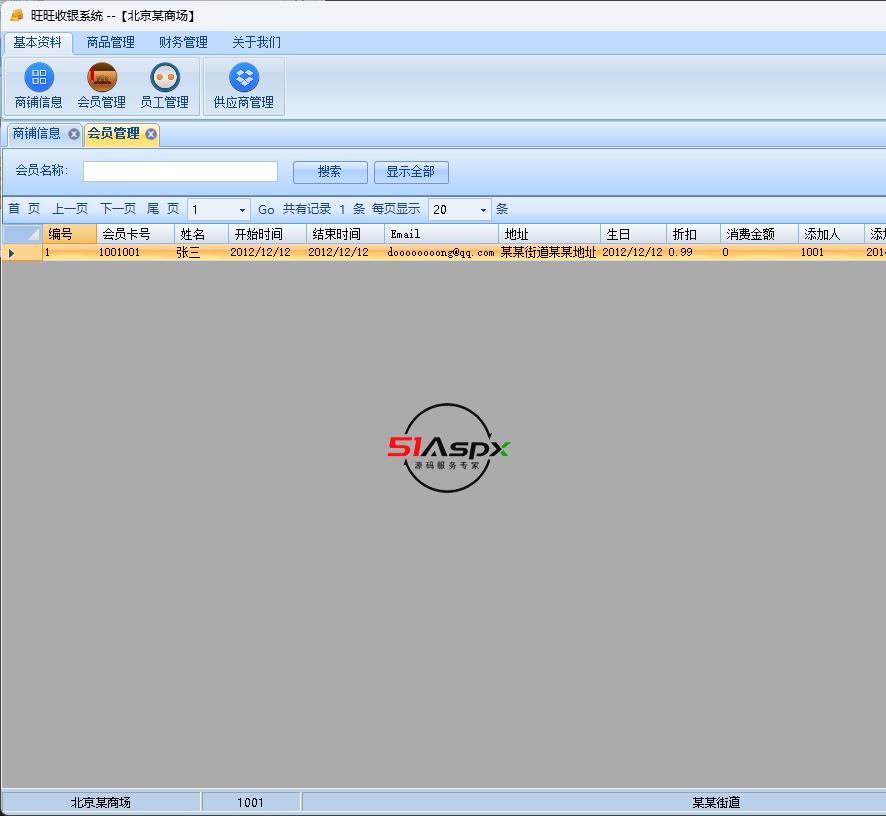Go to 下一页 next page
The image size is (886, 816).
(x=118, y=209)
